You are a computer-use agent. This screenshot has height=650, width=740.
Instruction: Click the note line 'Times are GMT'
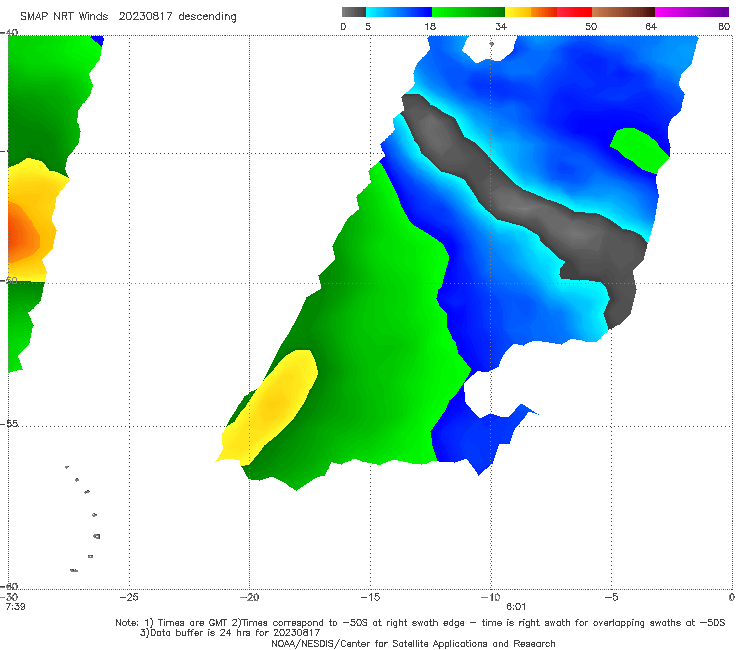(192, 623)
